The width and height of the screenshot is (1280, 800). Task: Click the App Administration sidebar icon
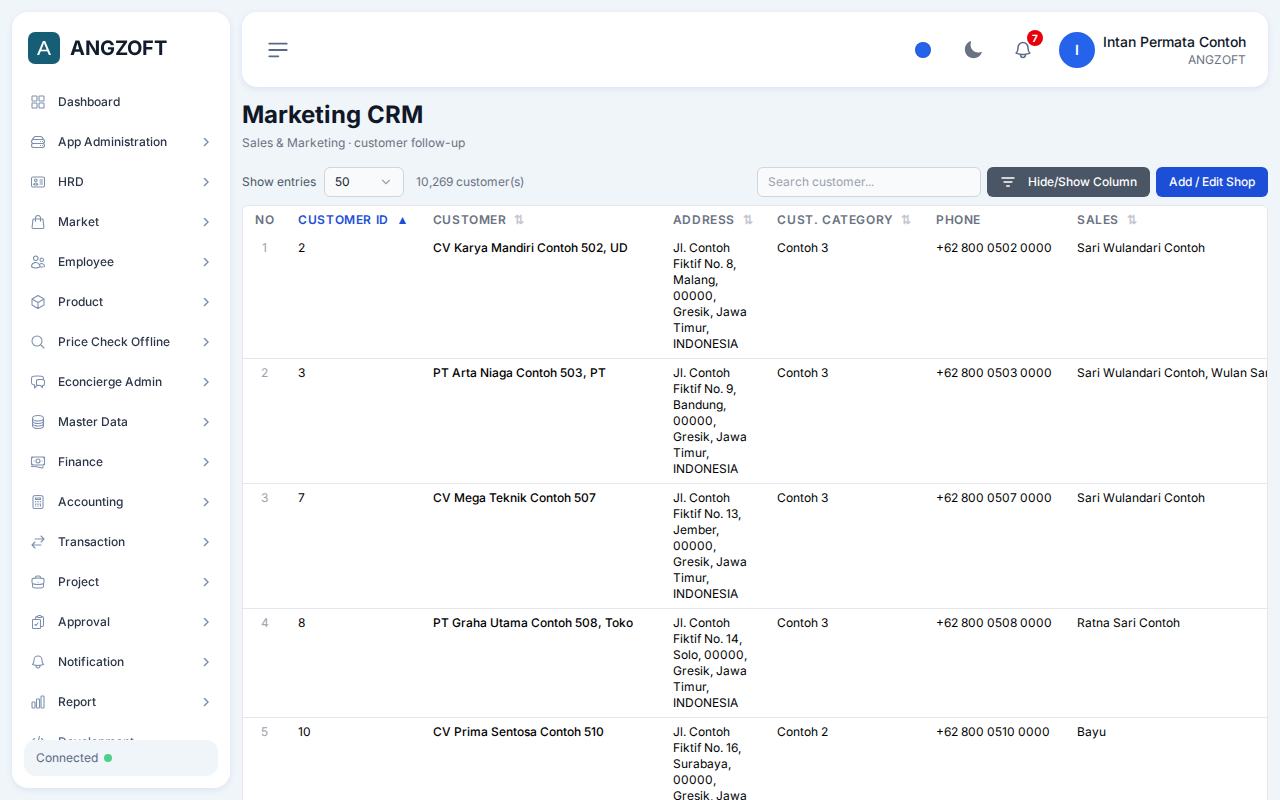(38, 142)
